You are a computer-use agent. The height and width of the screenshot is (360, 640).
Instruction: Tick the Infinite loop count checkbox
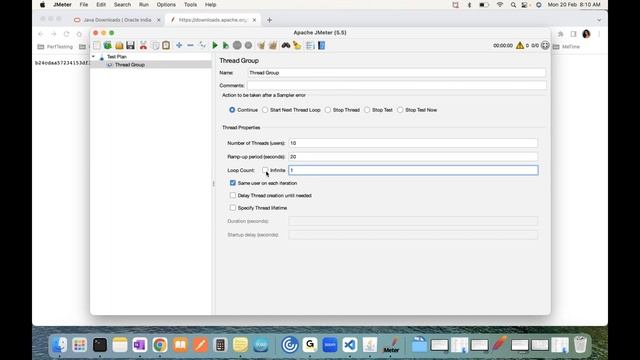(x=265, y=170)
